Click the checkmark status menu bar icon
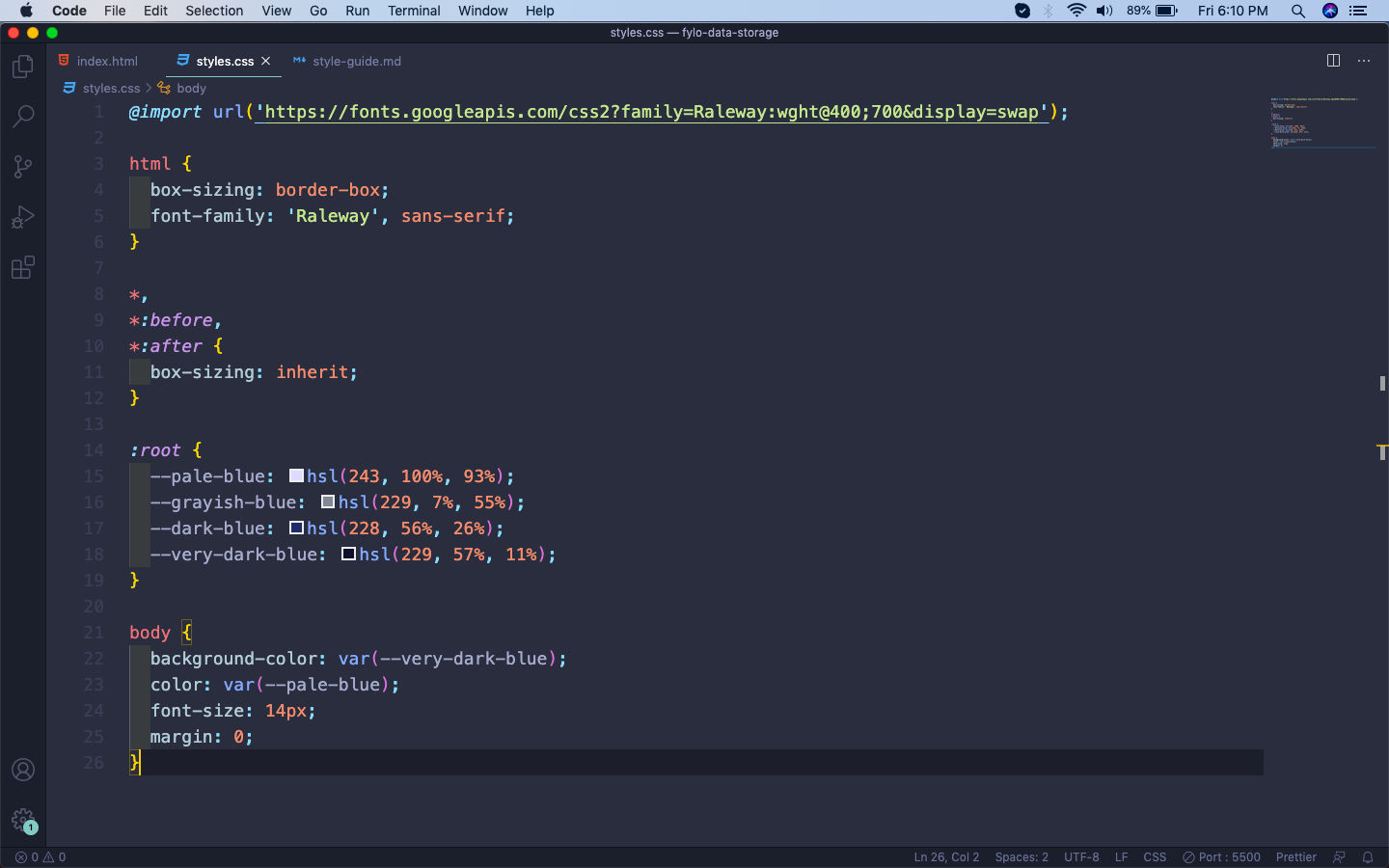 1022,11
